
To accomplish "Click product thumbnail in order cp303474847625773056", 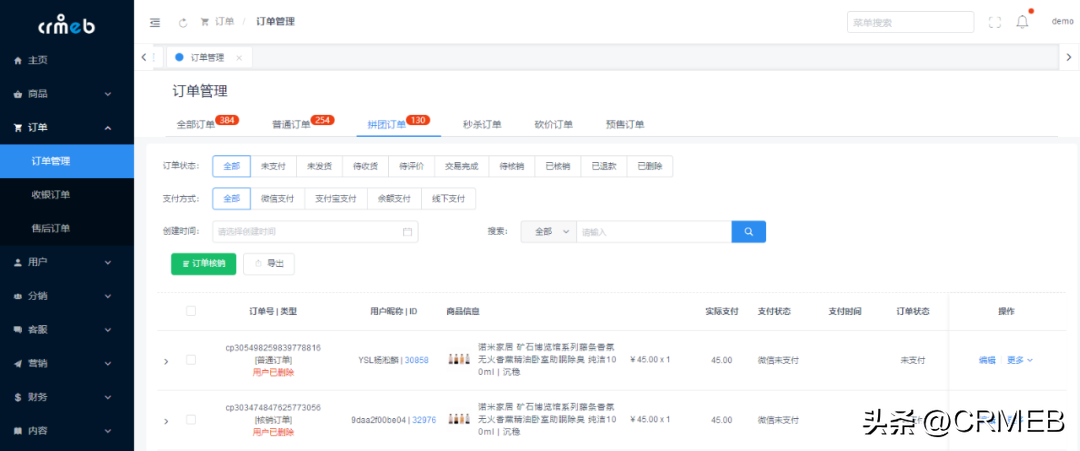I will click(x=459, y=419).
